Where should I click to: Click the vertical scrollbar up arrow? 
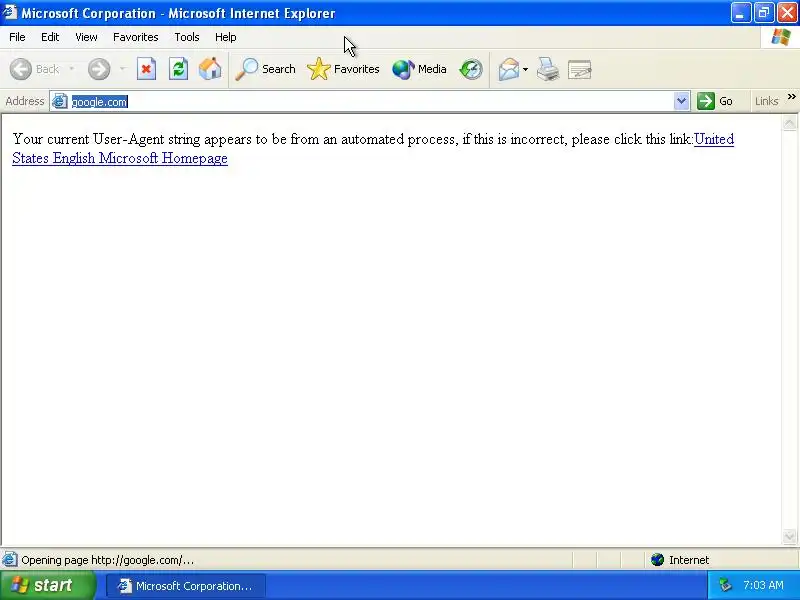790,123
